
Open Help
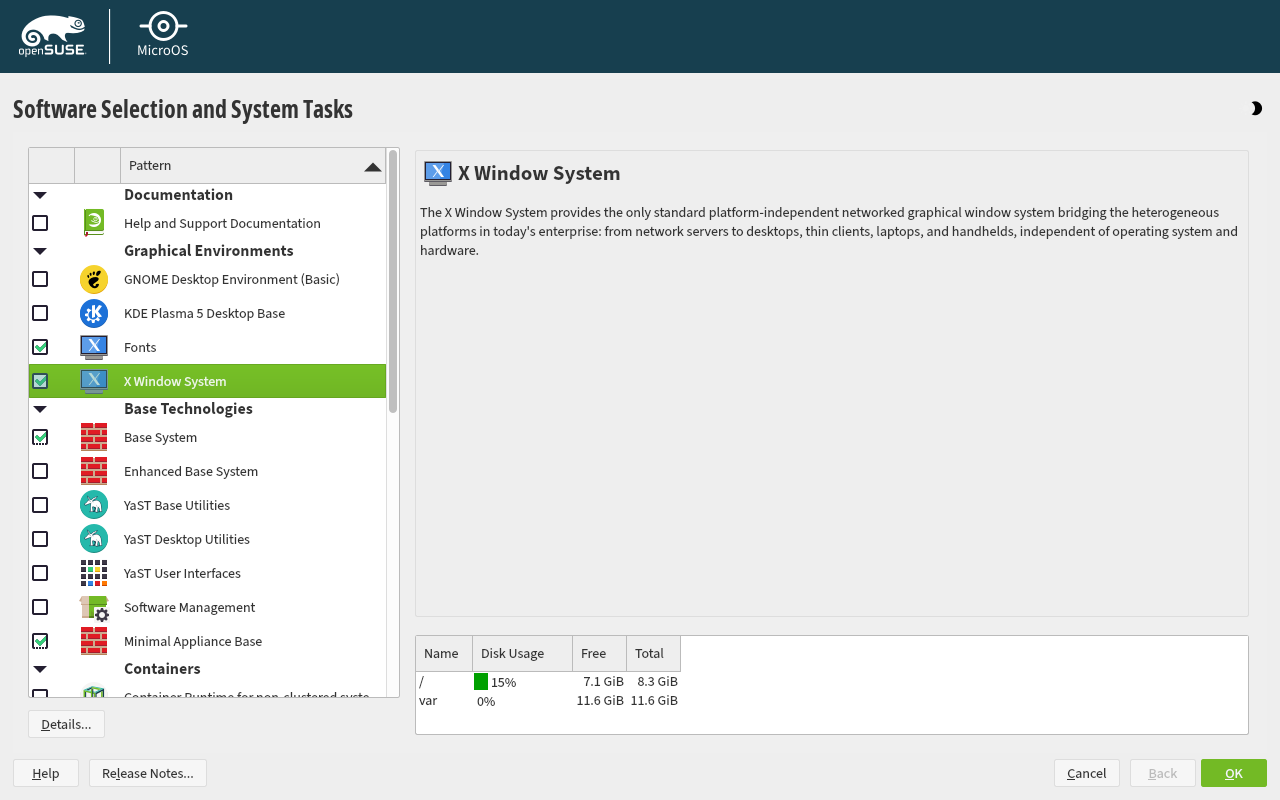tap(46, 773)
